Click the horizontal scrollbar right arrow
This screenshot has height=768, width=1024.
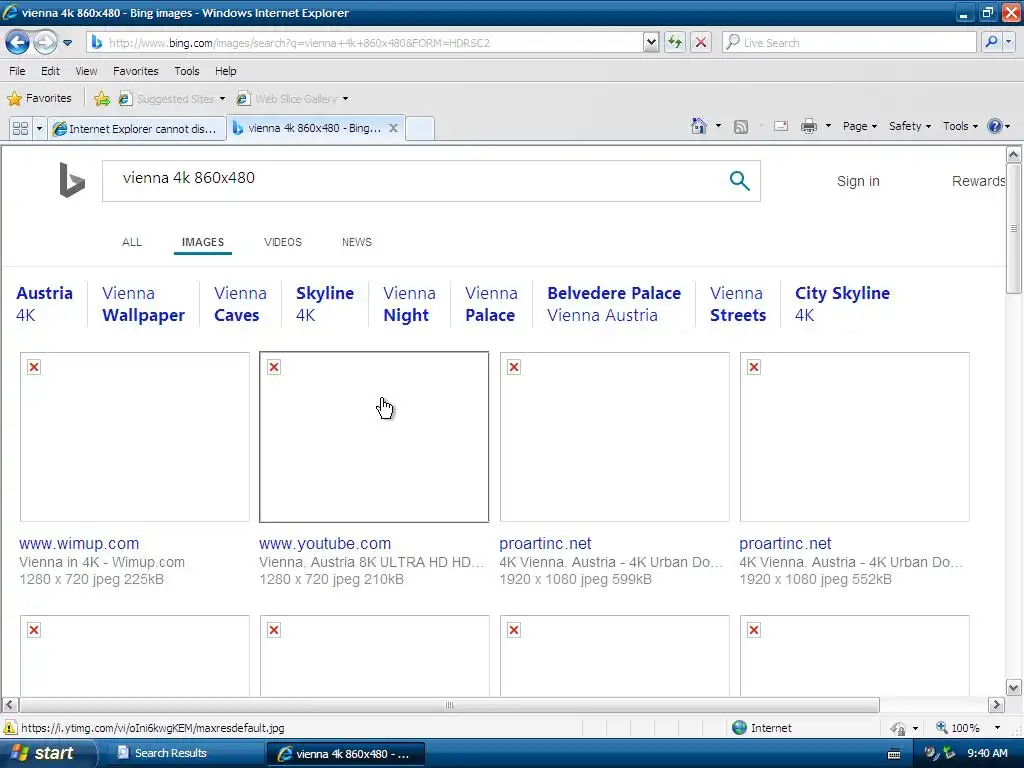tap(996, 705)
